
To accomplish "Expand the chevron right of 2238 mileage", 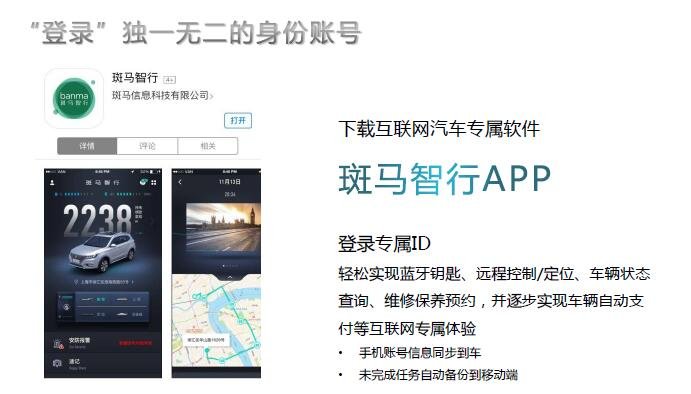I will 152,222.
